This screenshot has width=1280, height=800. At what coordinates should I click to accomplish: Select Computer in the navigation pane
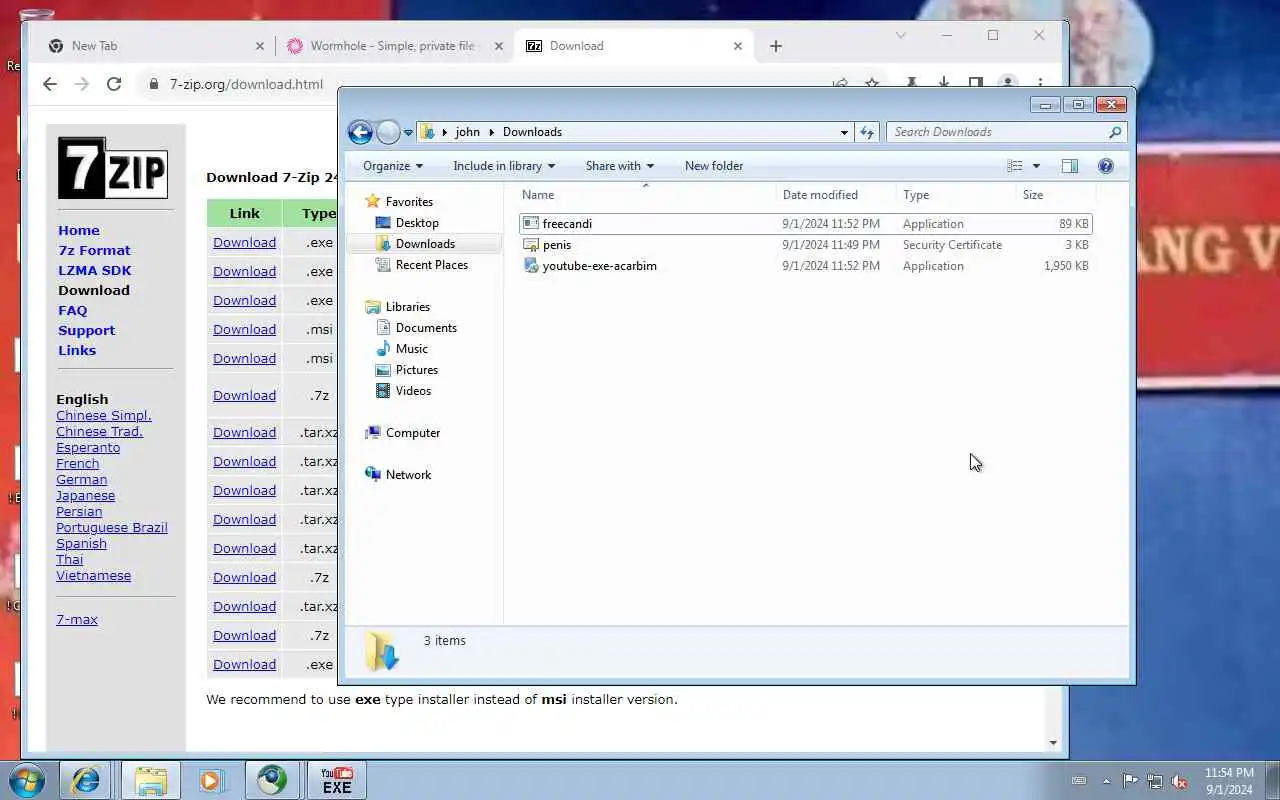point(412,433)
